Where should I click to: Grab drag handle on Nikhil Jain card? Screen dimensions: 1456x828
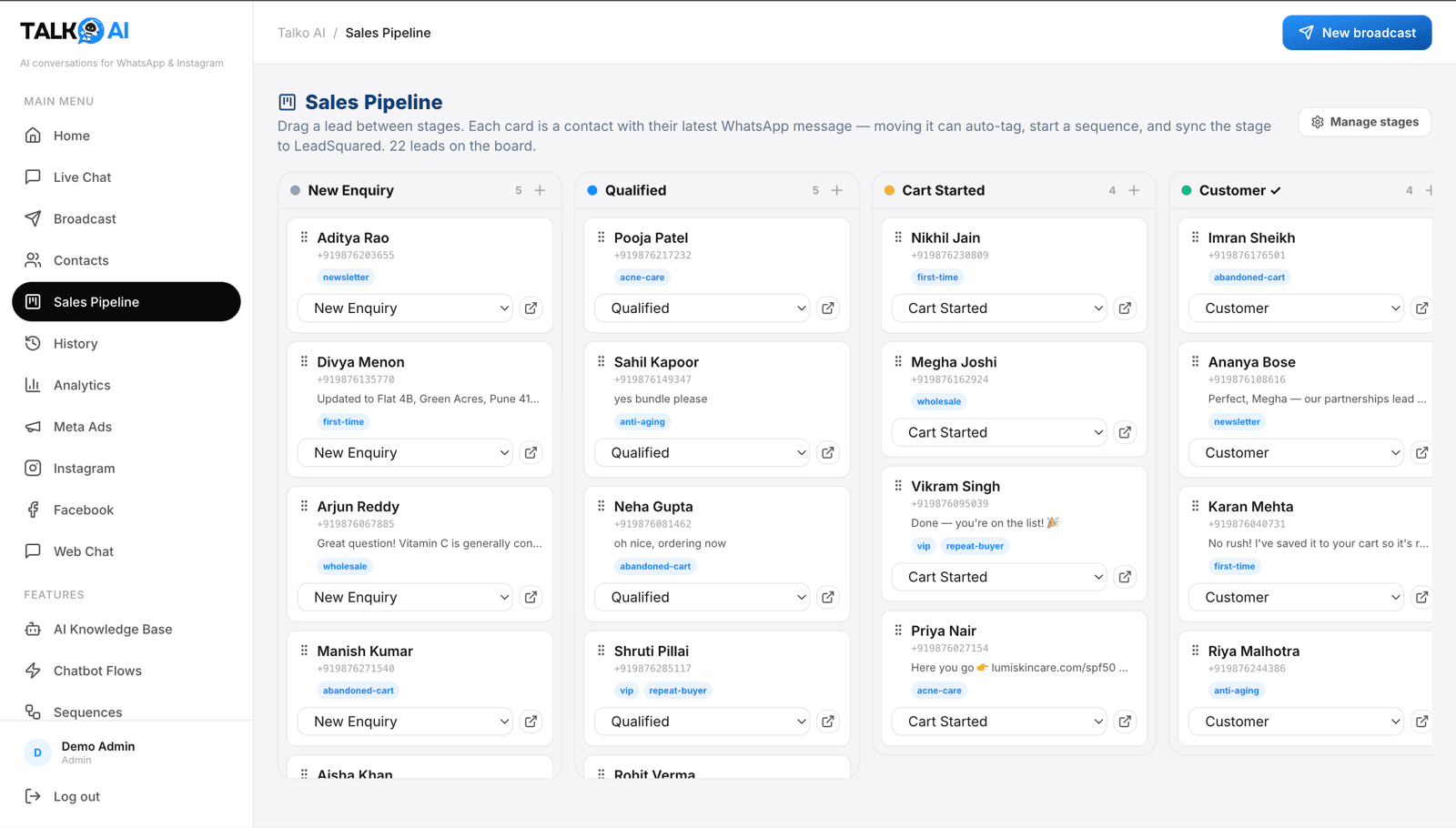tap(898, 237)
